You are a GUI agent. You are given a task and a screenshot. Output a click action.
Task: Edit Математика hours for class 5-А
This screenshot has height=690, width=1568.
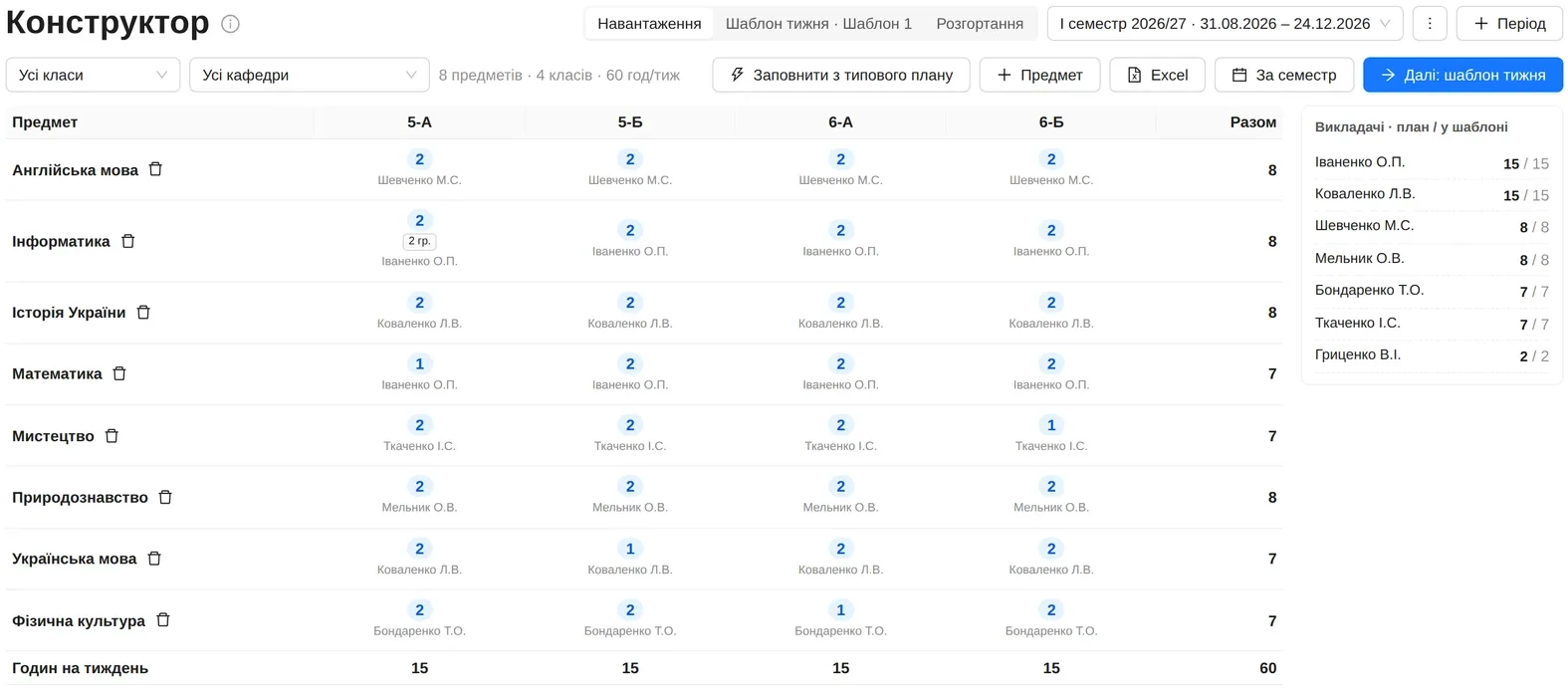(x=419, y=364)
